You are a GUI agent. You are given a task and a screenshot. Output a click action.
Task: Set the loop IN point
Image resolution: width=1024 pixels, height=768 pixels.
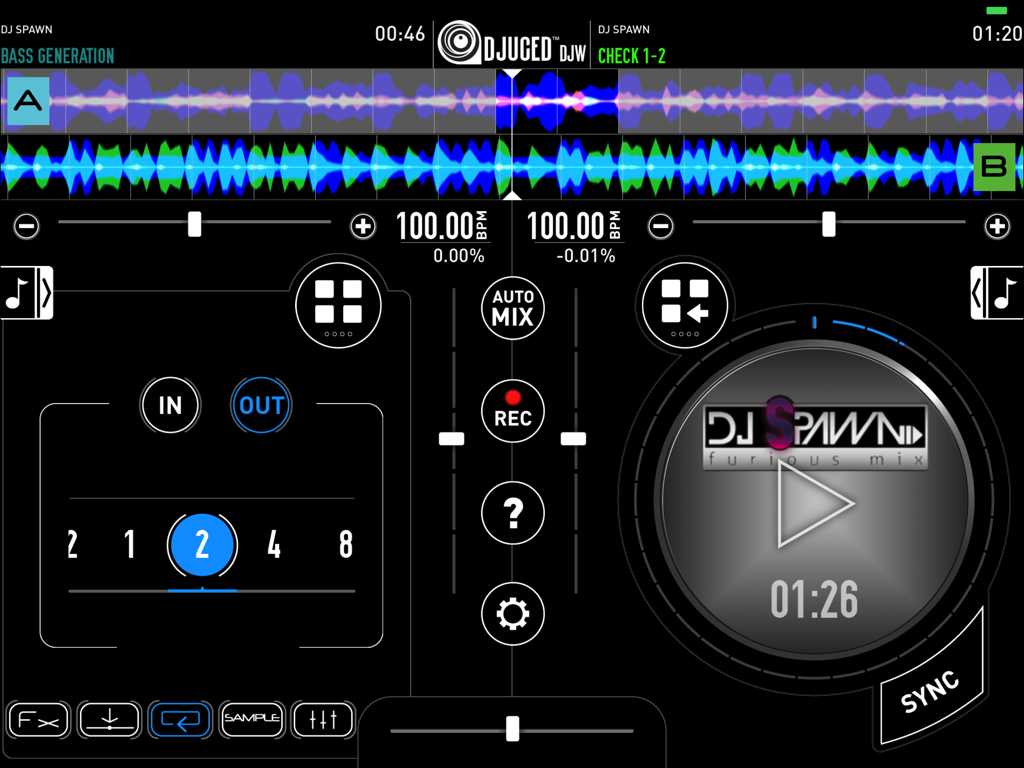[170, 405]
